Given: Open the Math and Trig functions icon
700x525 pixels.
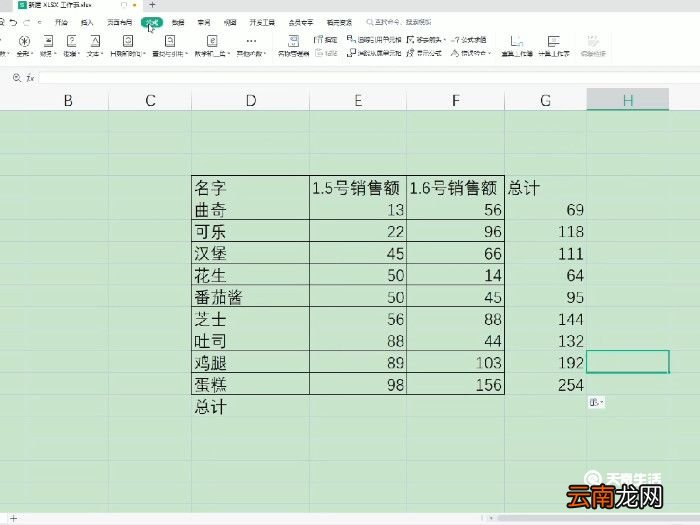Looking at the screenshot, I should point(212,42).
